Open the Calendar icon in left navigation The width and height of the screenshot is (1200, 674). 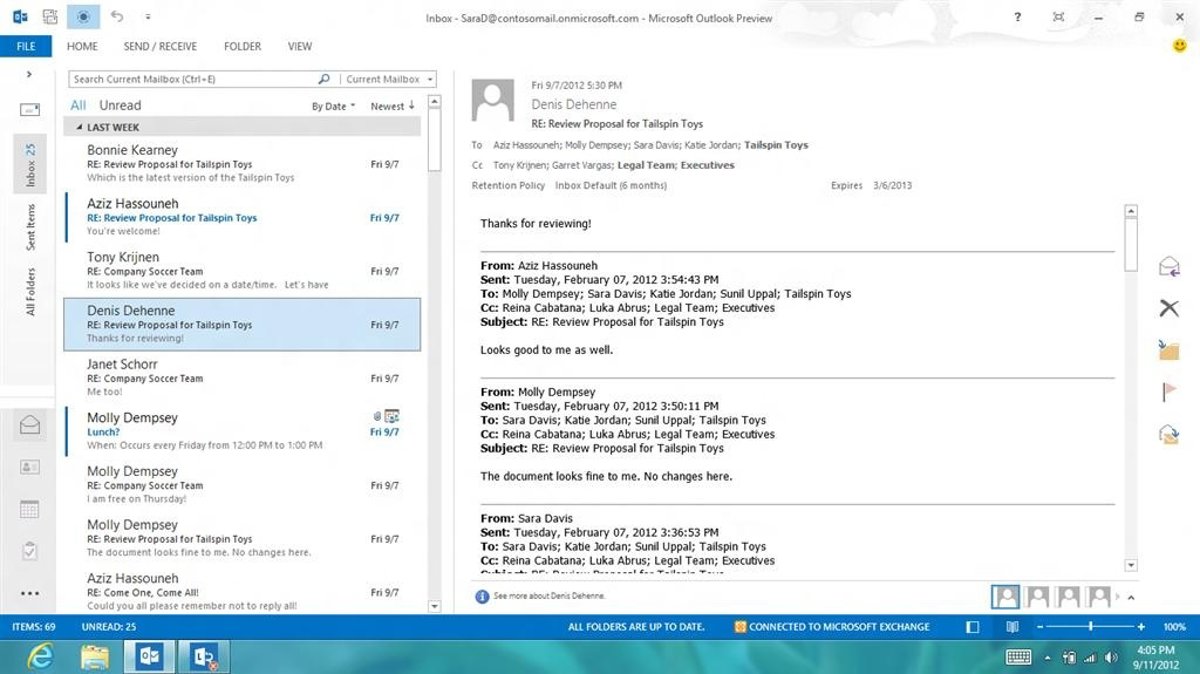pos(29,509)
